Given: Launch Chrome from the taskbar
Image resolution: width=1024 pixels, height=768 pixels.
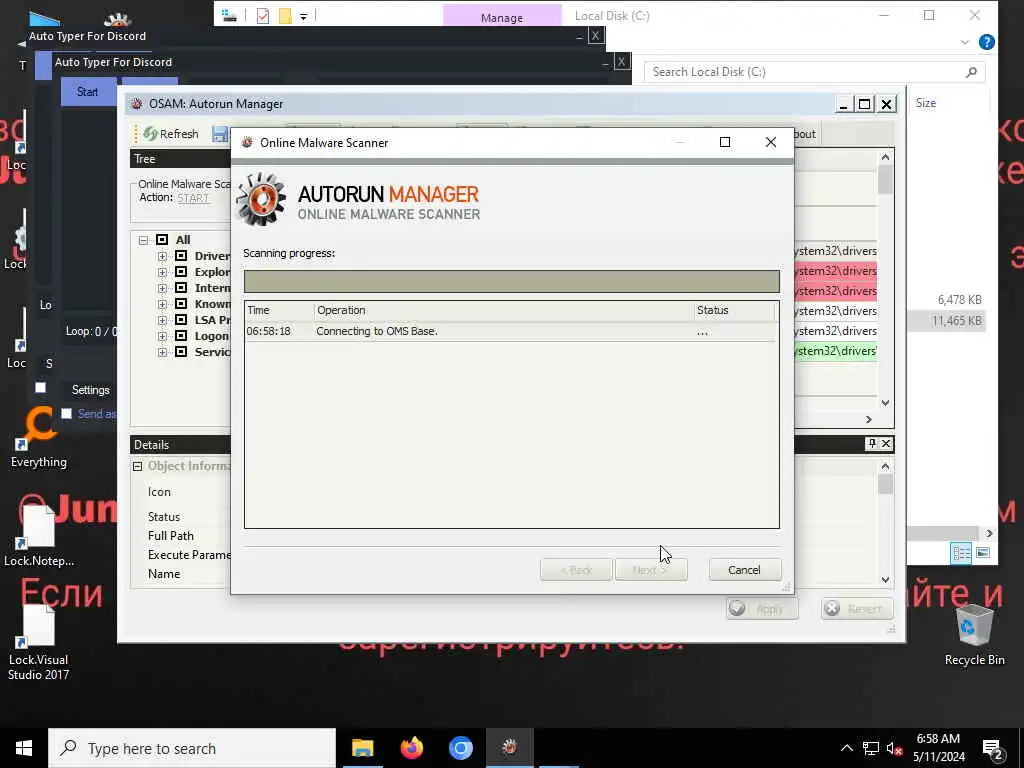Looking at the screenshot, I should (x=460, y=748).
